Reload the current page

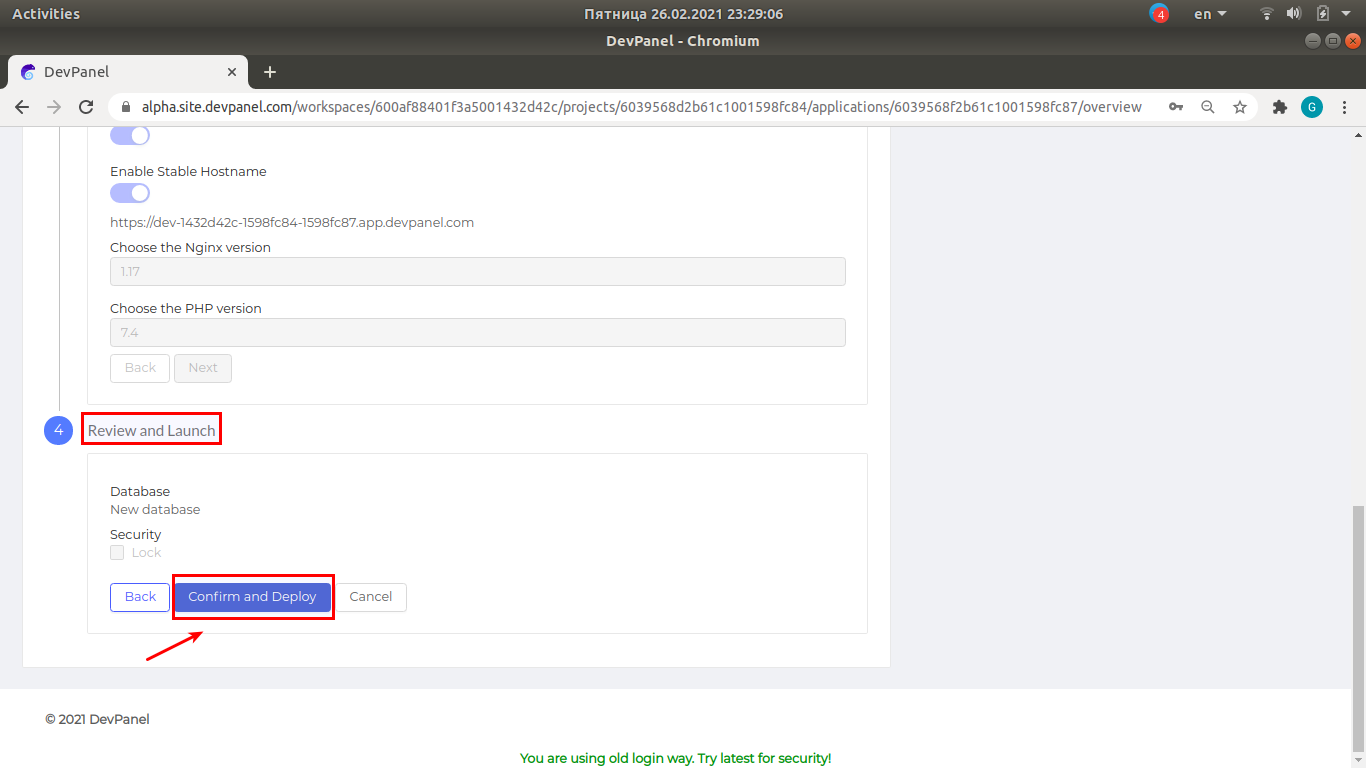click(86, 106)
